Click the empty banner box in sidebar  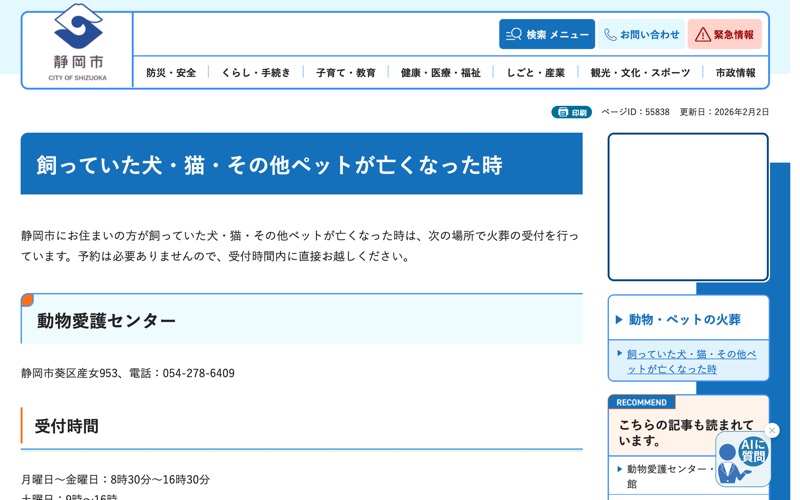tap(688, 207)
